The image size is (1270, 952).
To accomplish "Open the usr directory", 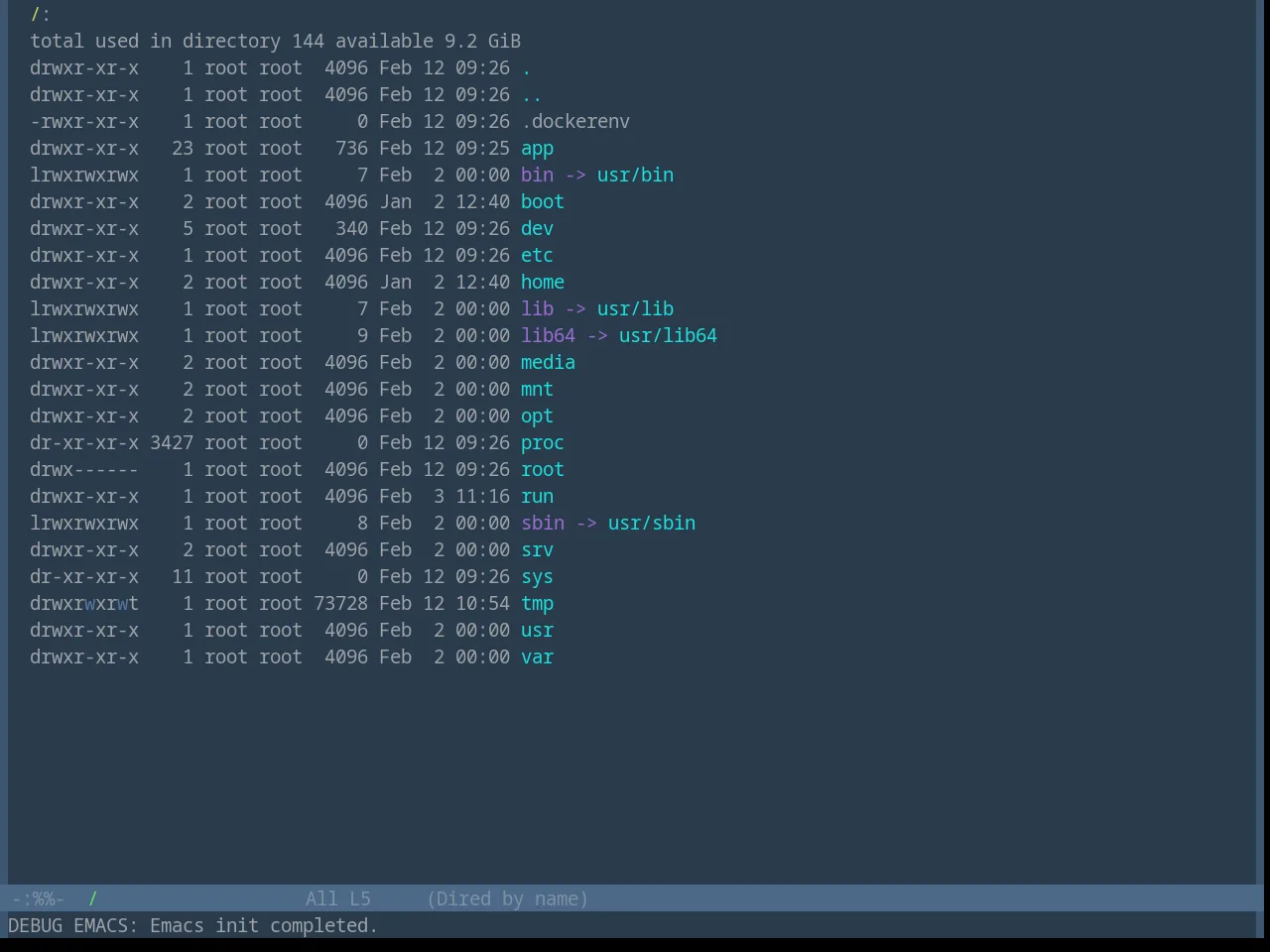I will (537, 631).
